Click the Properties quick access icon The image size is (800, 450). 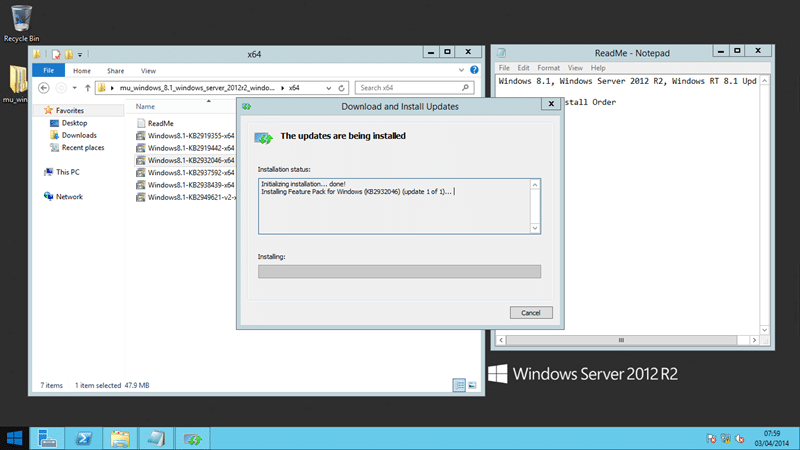(x=56, y=54)
